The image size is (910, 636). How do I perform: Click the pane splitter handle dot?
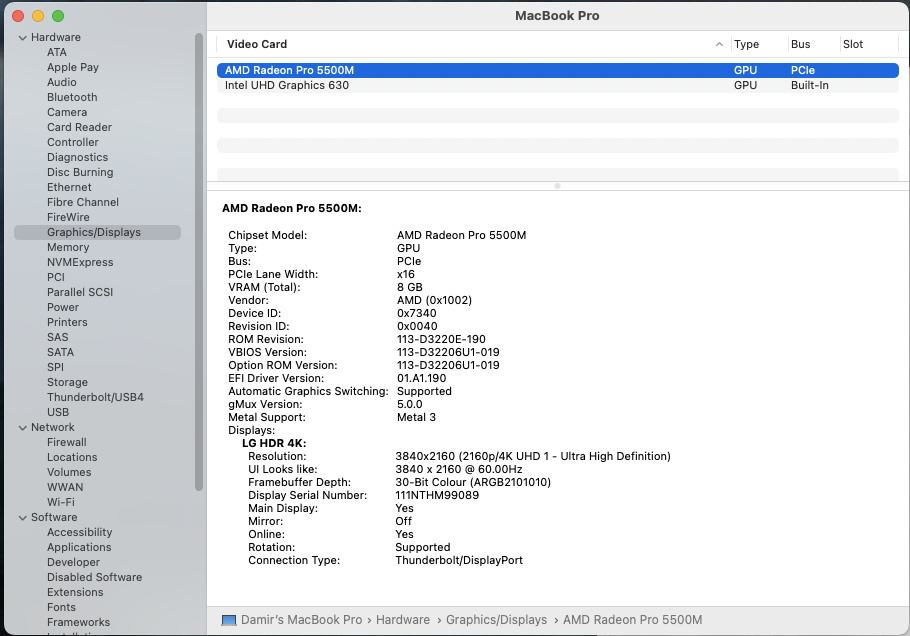[558, 186]
